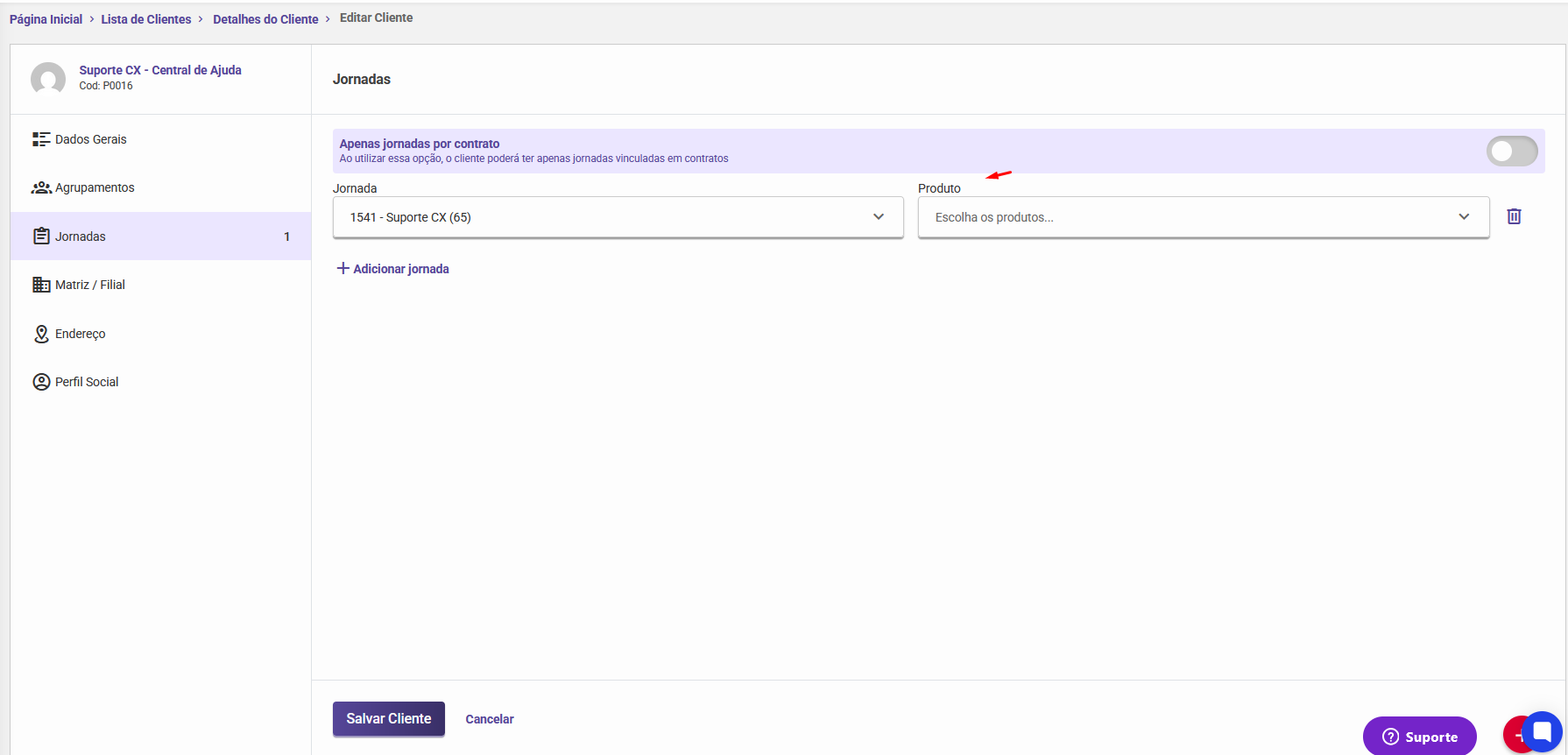Open Perfil Social section

161,382
